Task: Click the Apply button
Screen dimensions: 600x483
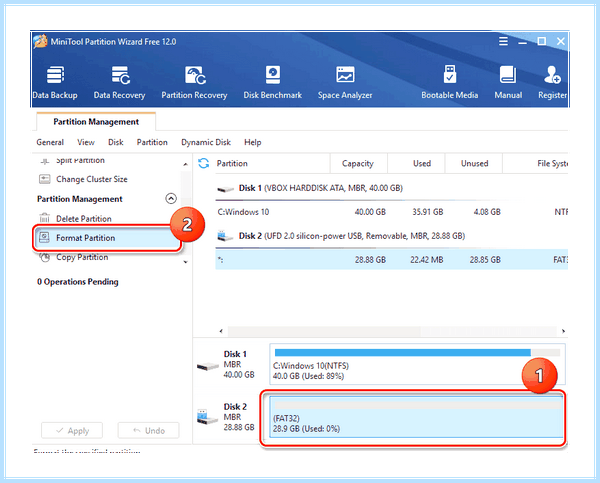Action: click(72, 431)
